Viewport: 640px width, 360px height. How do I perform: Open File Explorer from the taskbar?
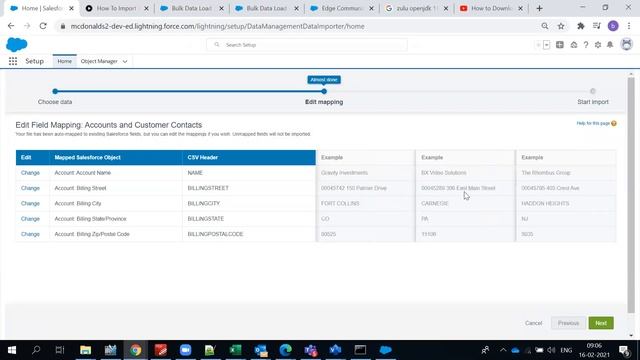(x=85, y=350)
